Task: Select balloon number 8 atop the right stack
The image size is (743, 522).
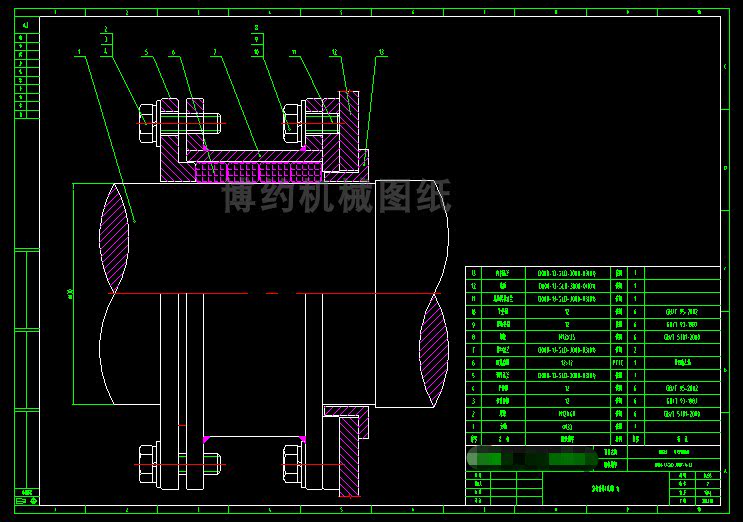Action: pyautogui.click(x=256, y=28)
